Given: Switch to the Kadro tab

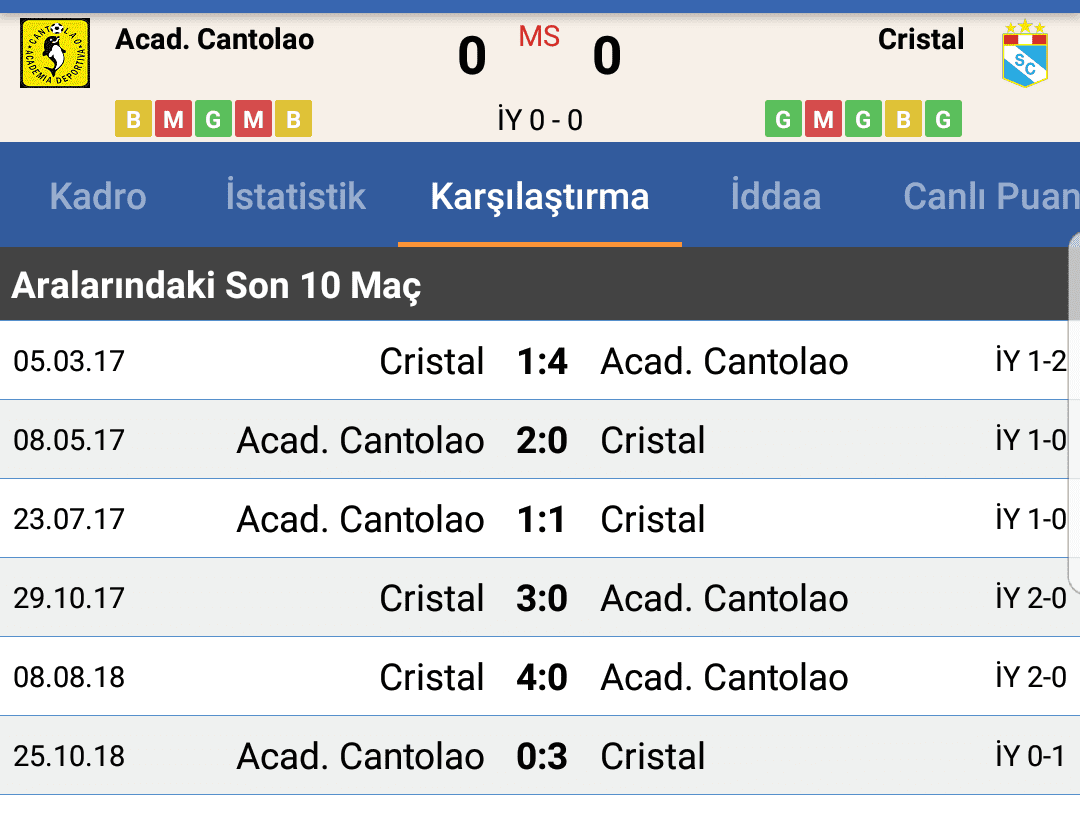Looking at the screenshot, I should pos(98,196).
